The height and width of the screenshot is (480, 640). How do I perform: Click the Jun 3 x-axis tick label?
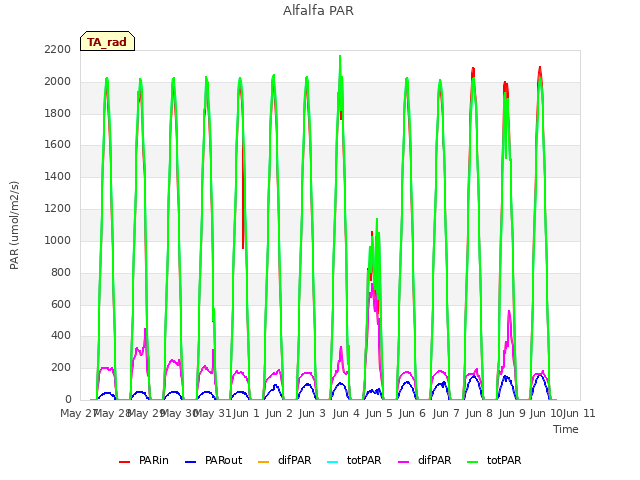312,413
